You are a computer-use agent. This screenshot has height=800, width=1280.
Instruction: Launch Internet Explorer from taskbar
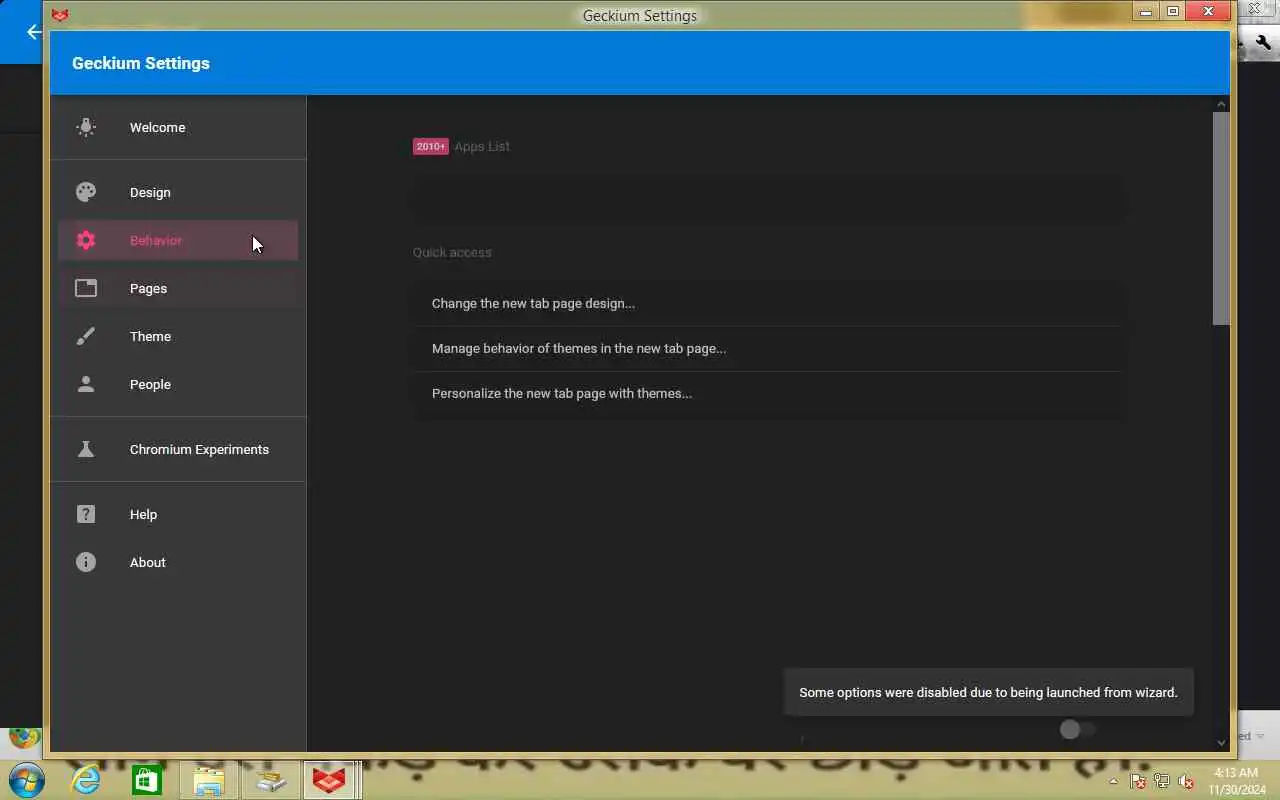86,780
